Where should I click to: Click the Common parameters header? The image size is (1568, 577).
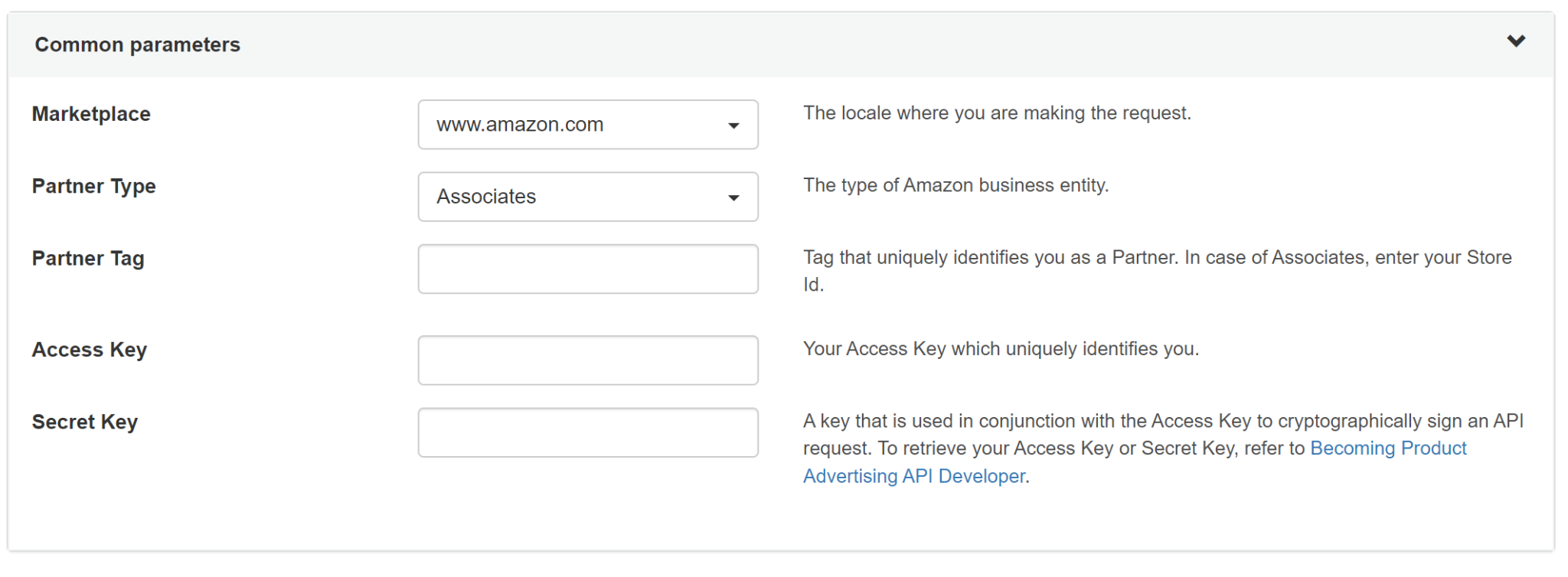137,44
